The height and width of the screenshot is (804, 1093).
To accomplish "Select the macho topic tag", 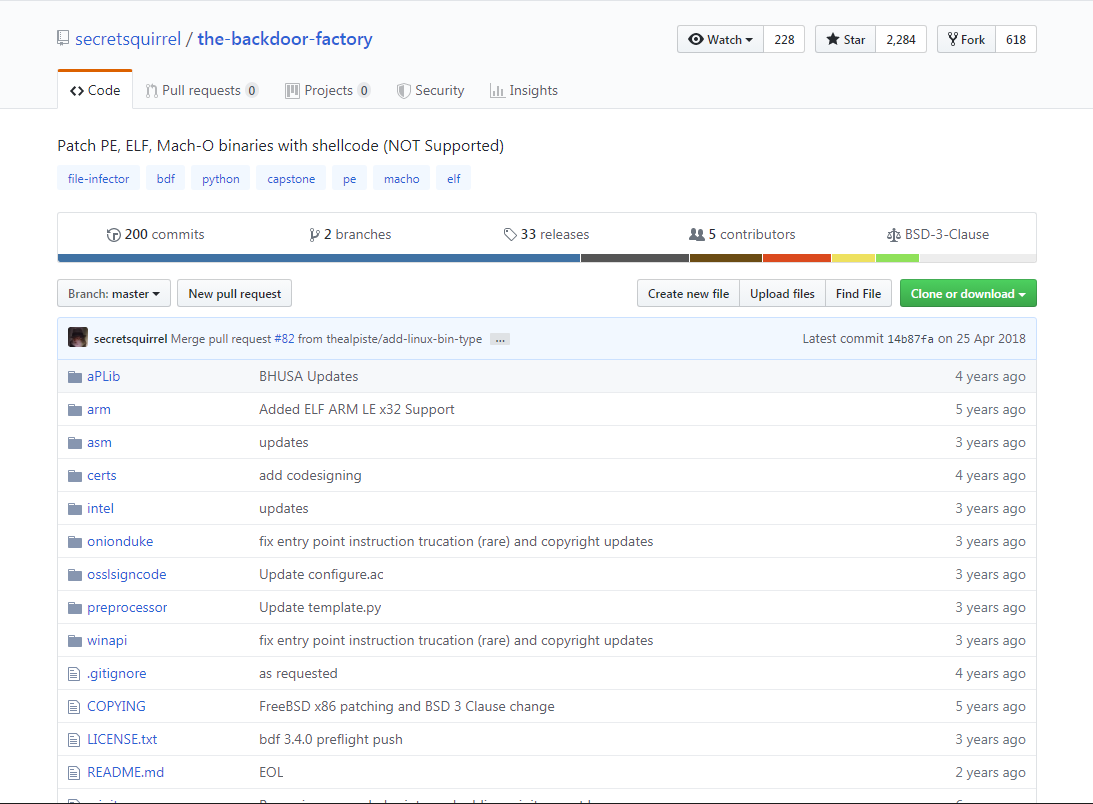I will [402, 179].
